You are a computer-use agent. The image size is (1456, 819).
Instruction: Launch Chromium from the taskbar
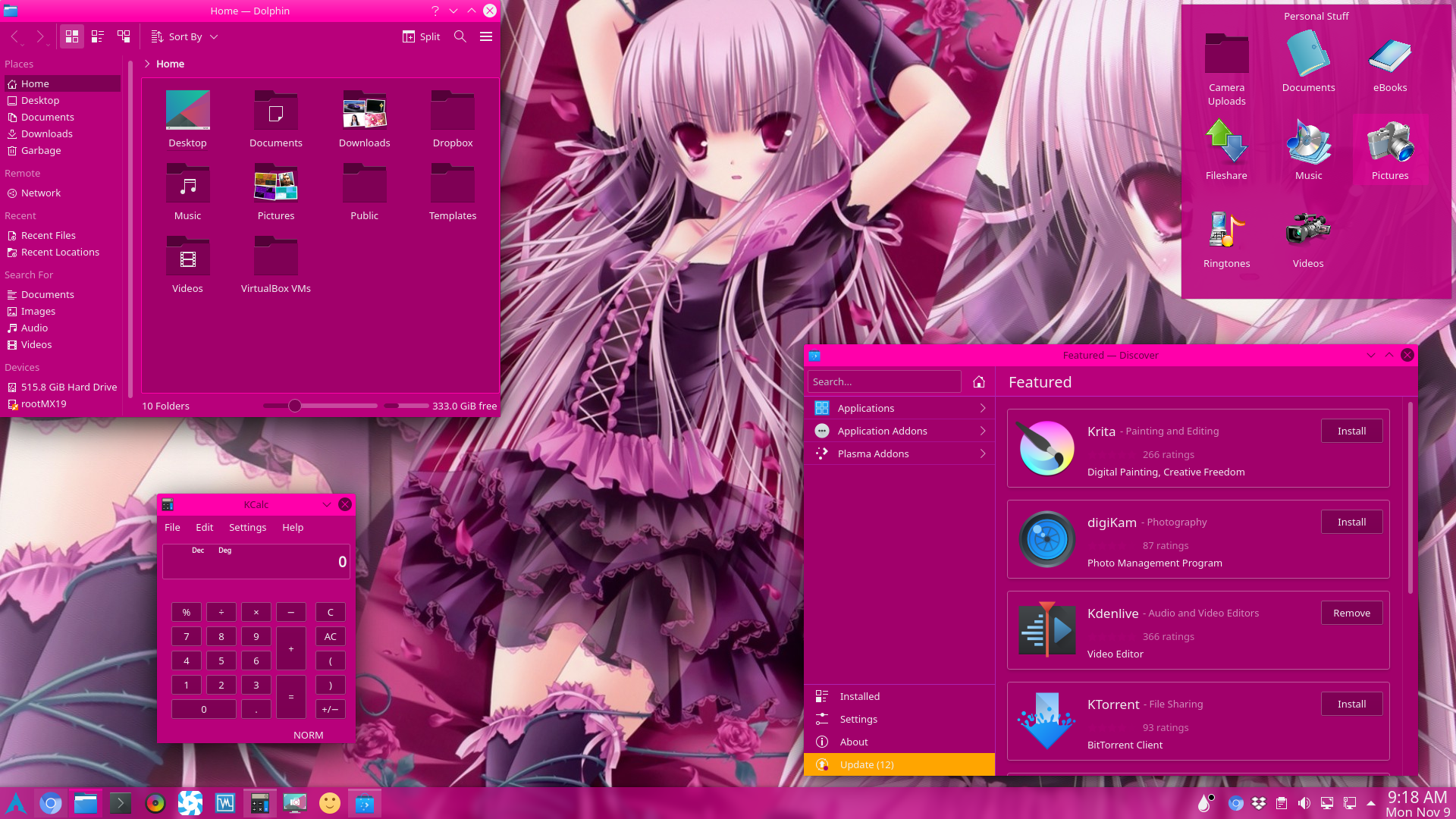pos(51,803)
